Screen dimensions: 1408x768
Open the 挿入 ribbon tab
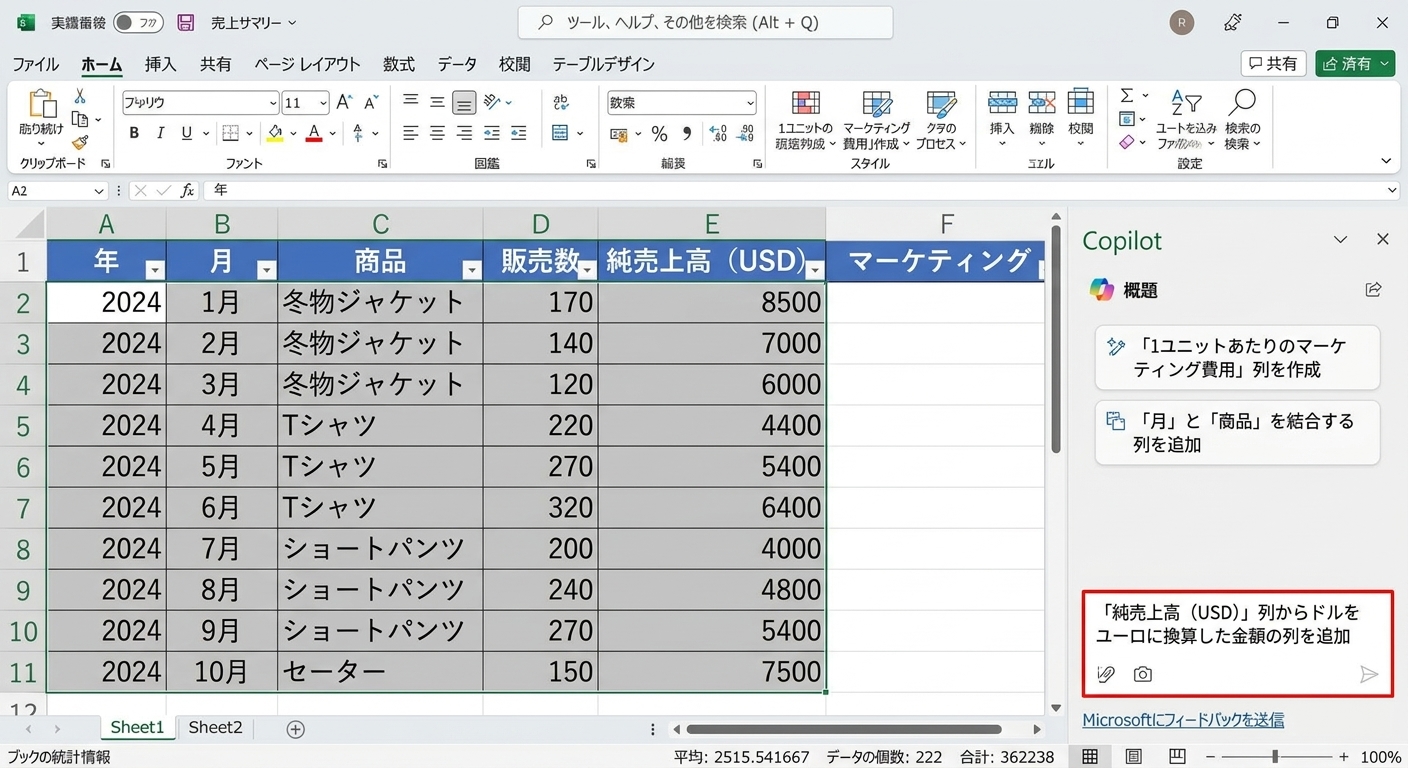click(160, 64)
